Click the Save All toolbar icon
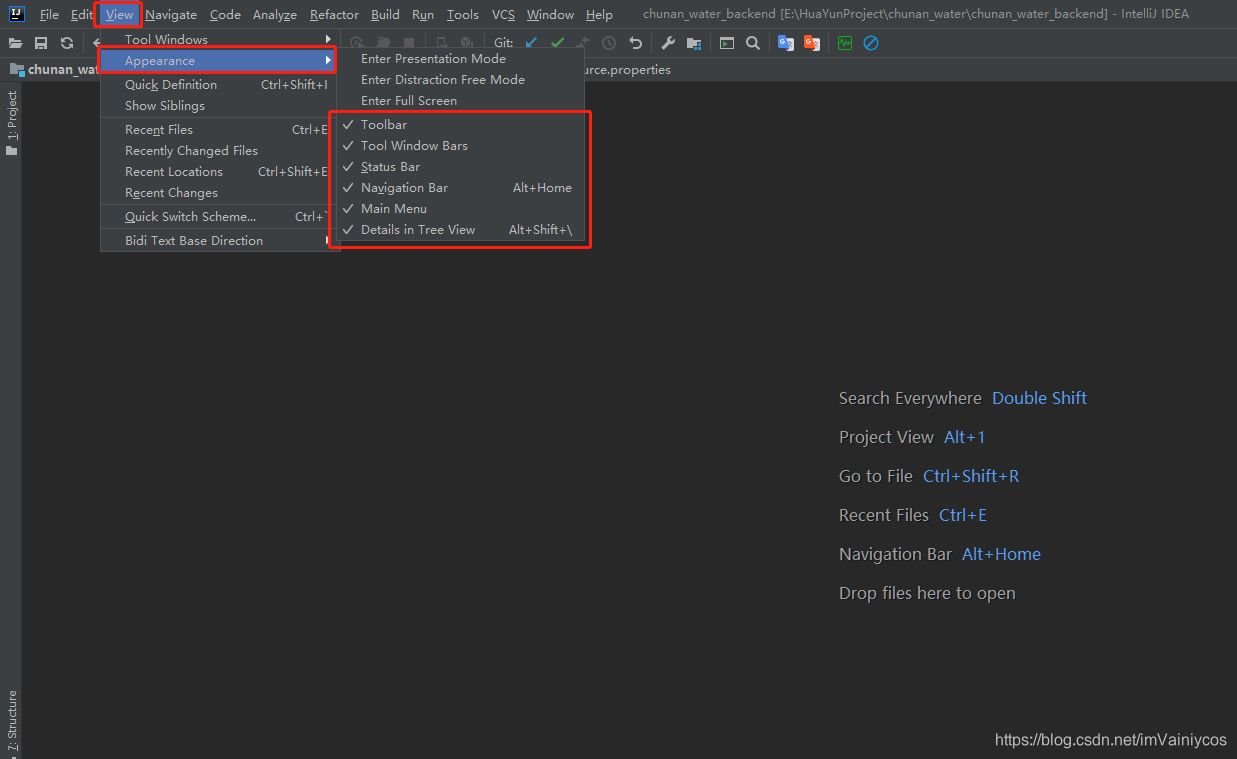The height and width of the screenshot is (759, 1237). [41, 43]
